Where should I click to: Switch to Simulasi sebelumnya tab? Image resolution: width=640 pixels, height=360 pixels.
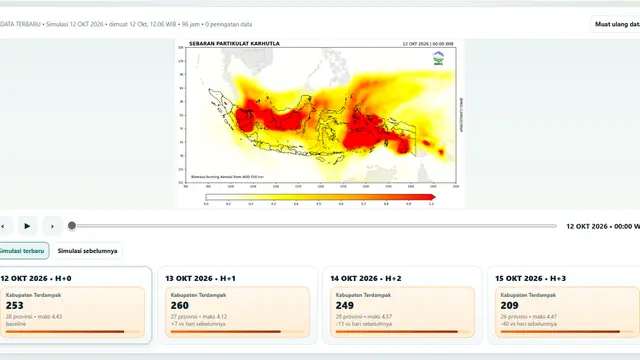(x=87, y=251)
